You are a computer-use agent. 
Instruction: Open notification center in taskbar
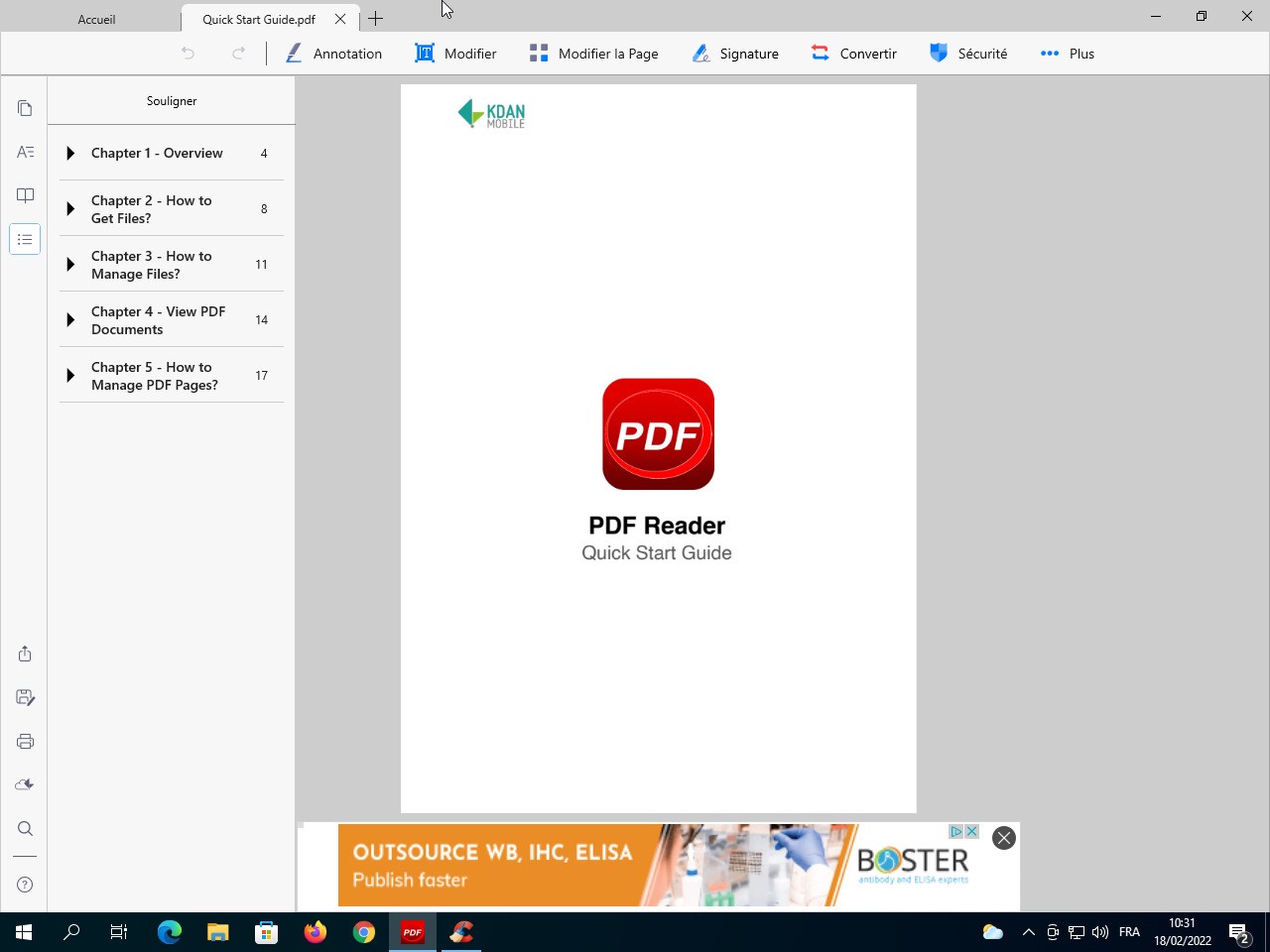1239,932
